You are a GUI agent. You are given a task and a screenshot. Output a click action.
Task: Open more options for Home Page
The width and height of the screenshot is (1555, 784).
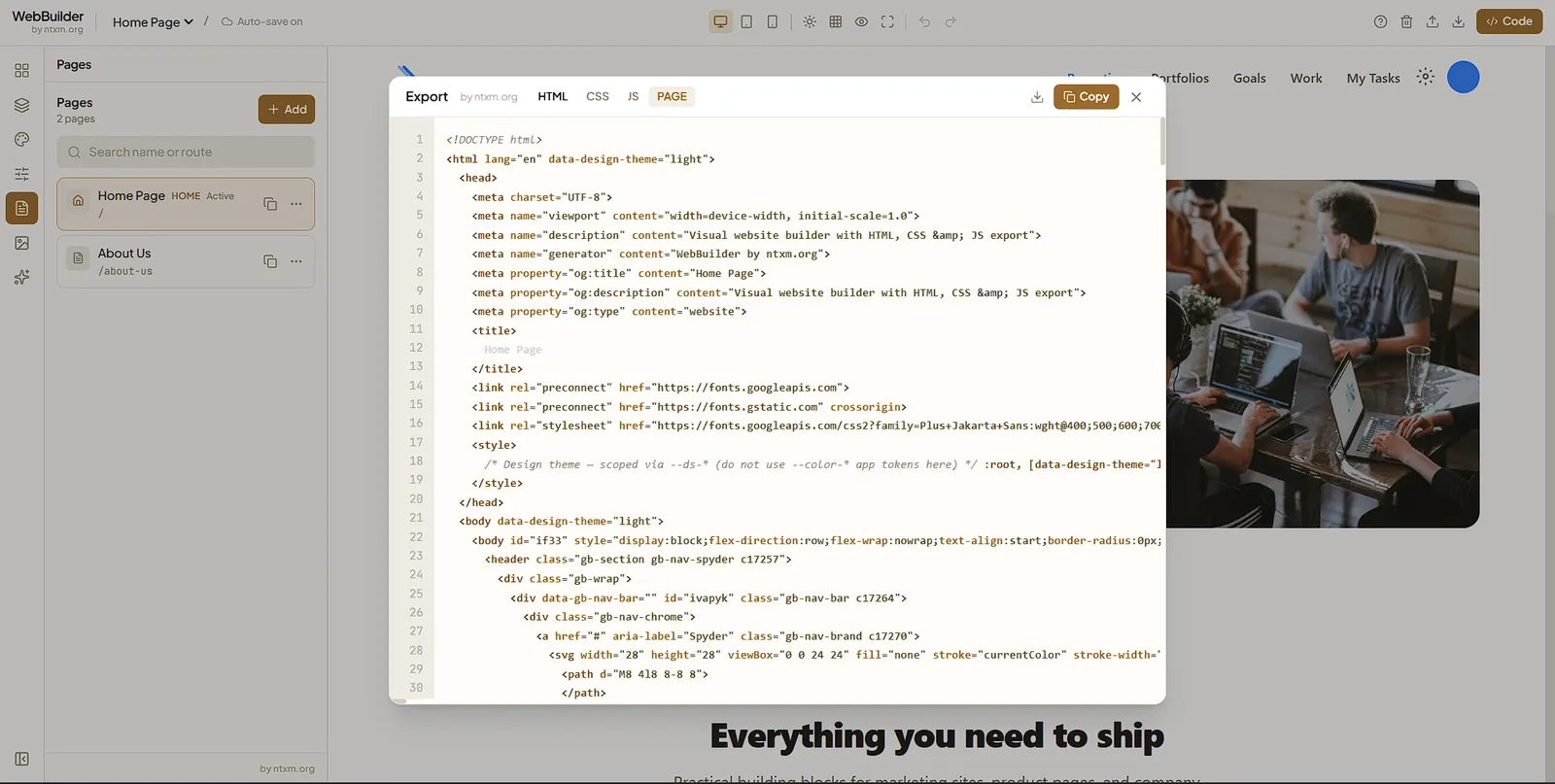tap(296, 204)
